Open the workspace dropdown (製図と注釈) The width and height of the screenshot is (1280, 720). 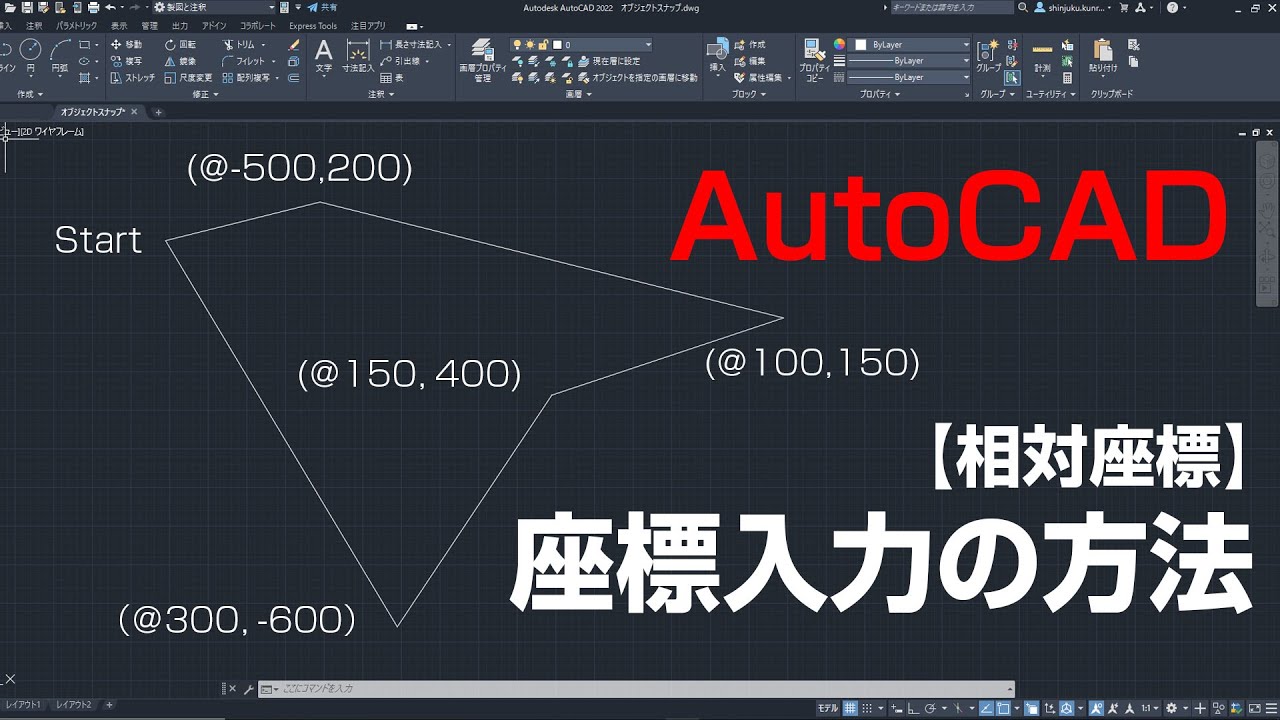(213, 7)
